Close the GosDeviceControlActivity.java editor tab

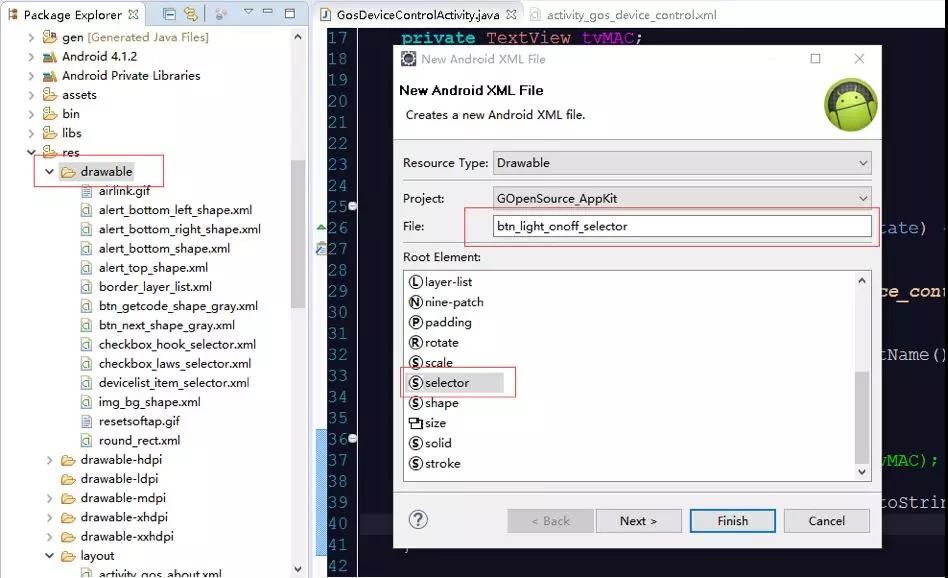(x=511, y=14)
